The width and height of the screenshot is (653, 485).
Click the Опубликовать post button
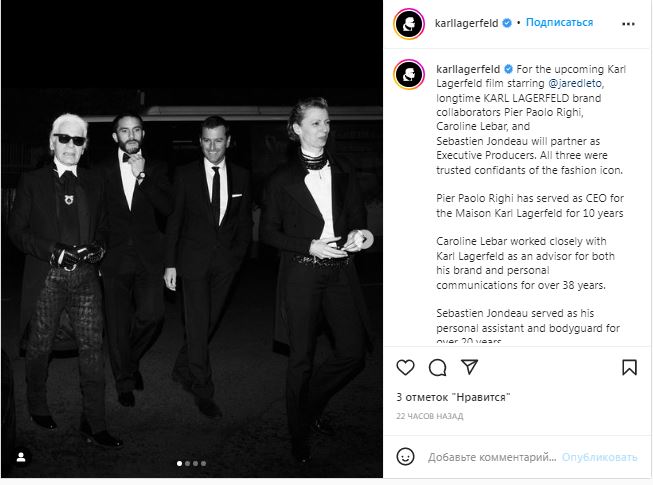point(599,457)
